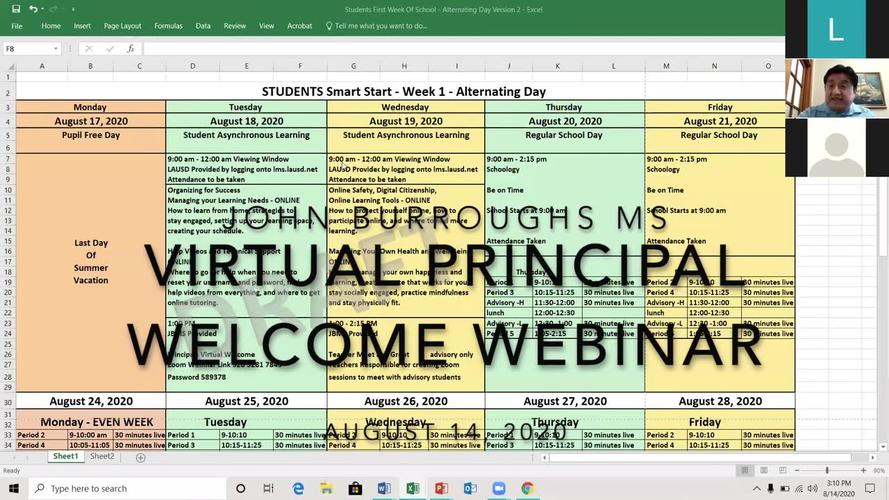
Task: Open the View ribbon tab
Action: (266, 26)
